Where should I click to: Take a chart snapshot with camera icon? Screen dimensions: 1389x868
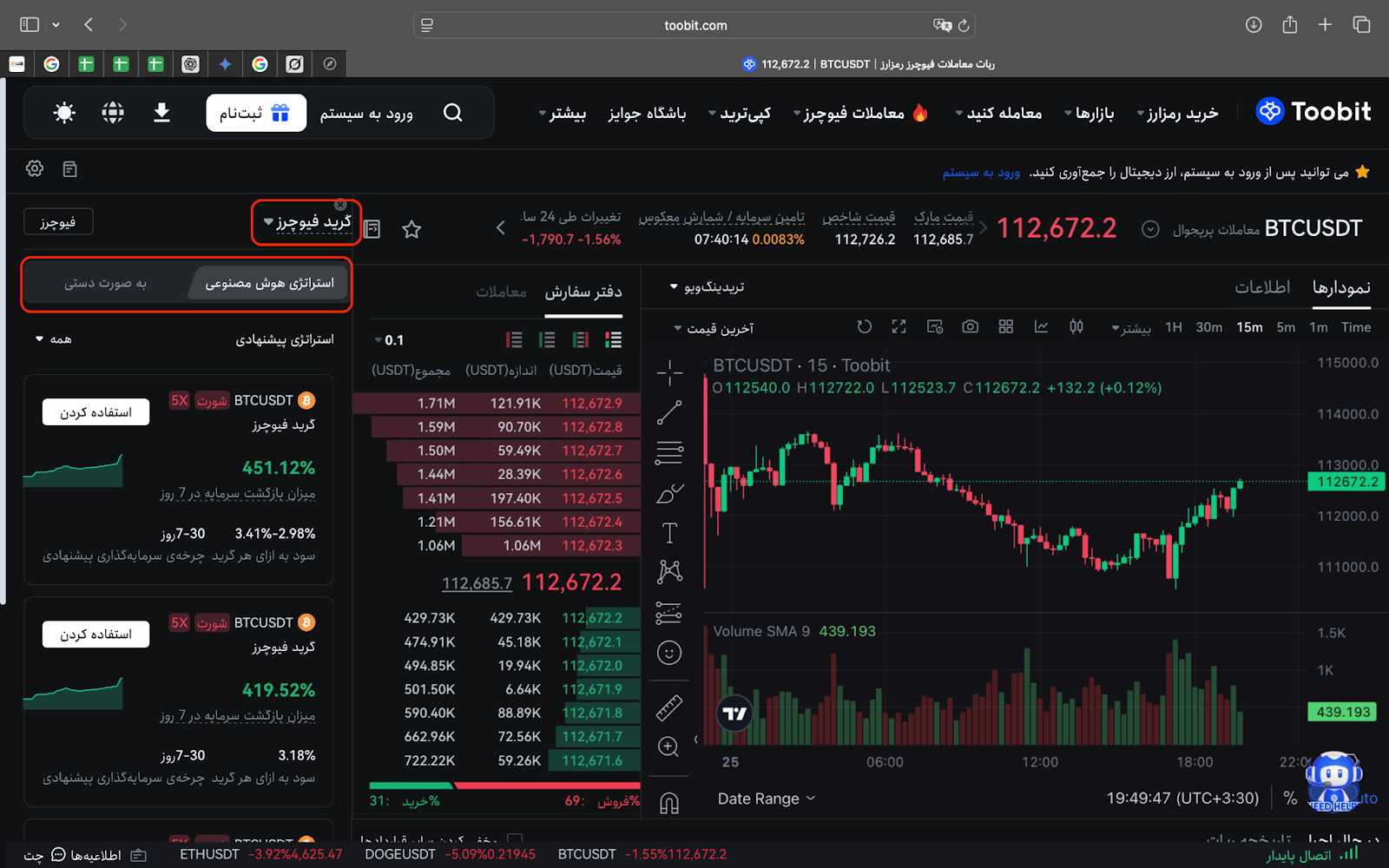tap(971, 327)
